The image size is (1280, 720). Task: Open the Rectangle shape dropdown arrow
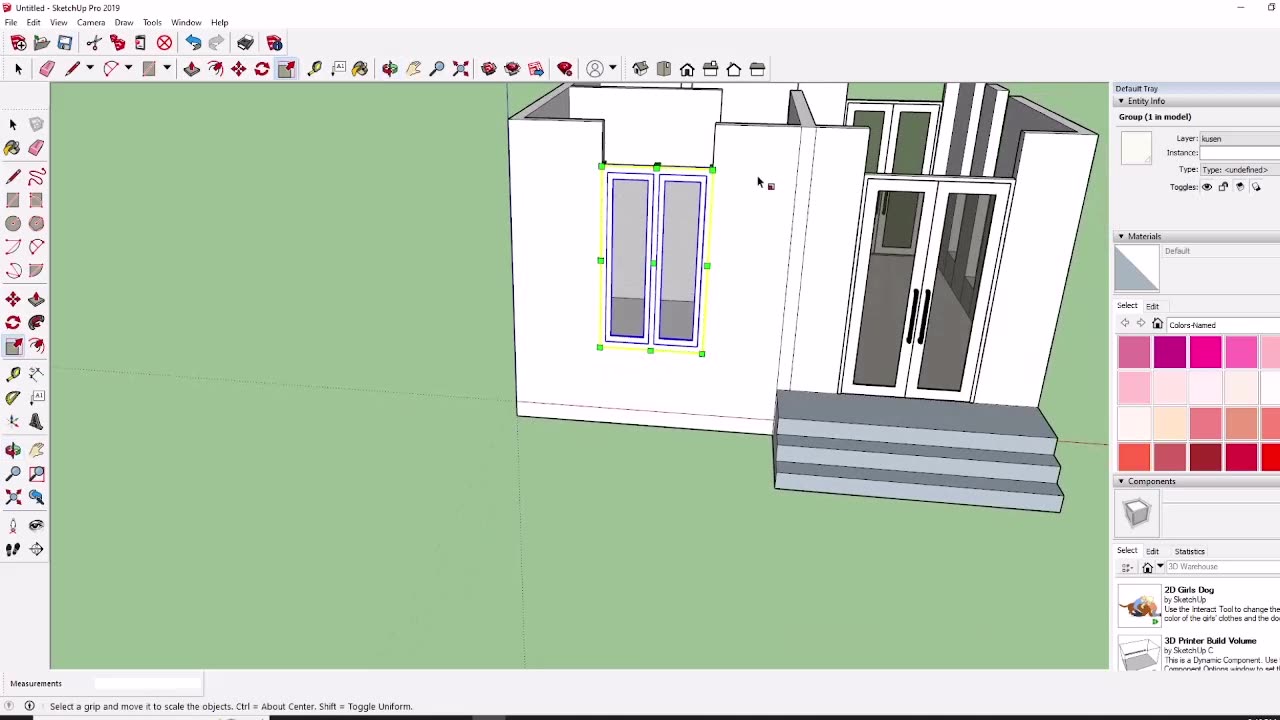pyautogui.click(x=166, y=69)
